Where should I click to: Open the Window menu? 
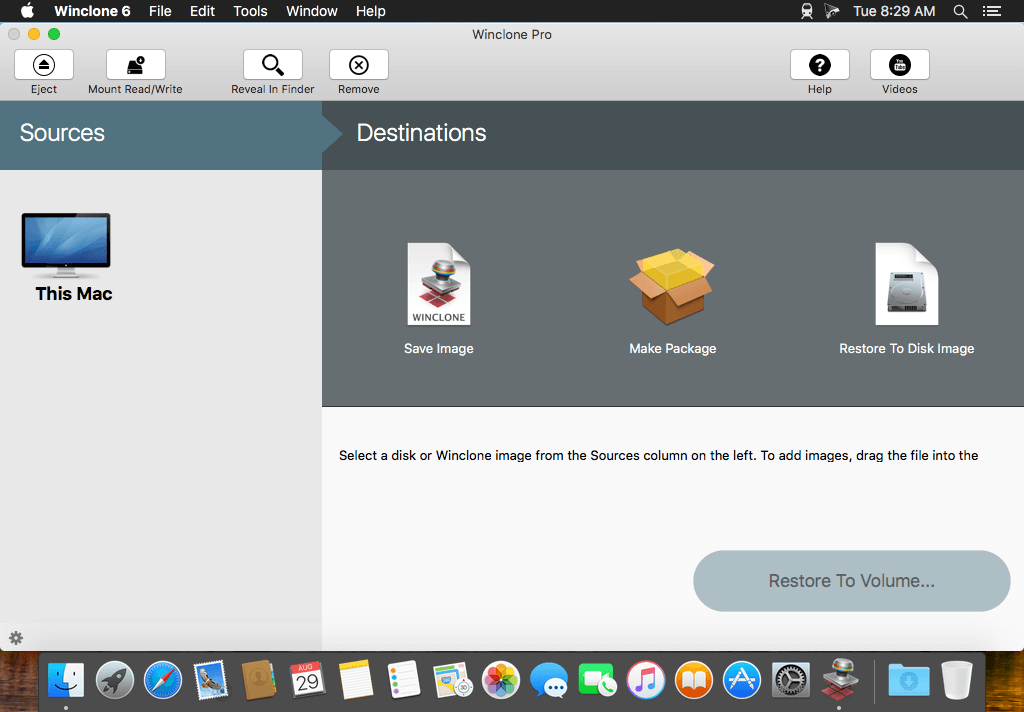[x=312, y=11]
